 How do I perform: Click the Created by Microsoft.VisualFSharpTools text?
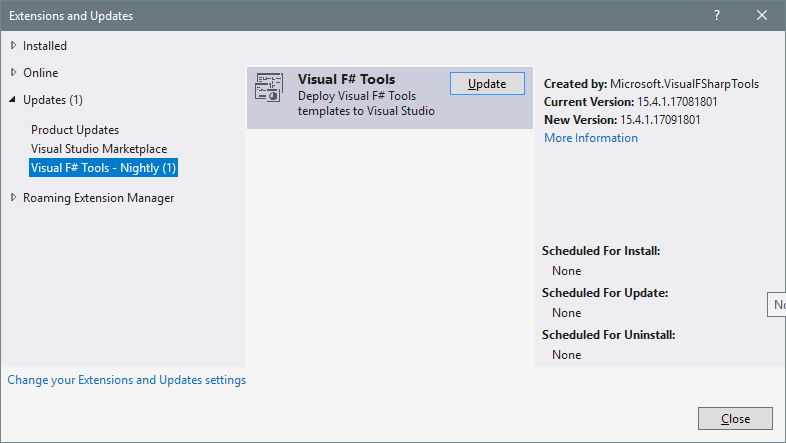(x=651, y=84)
